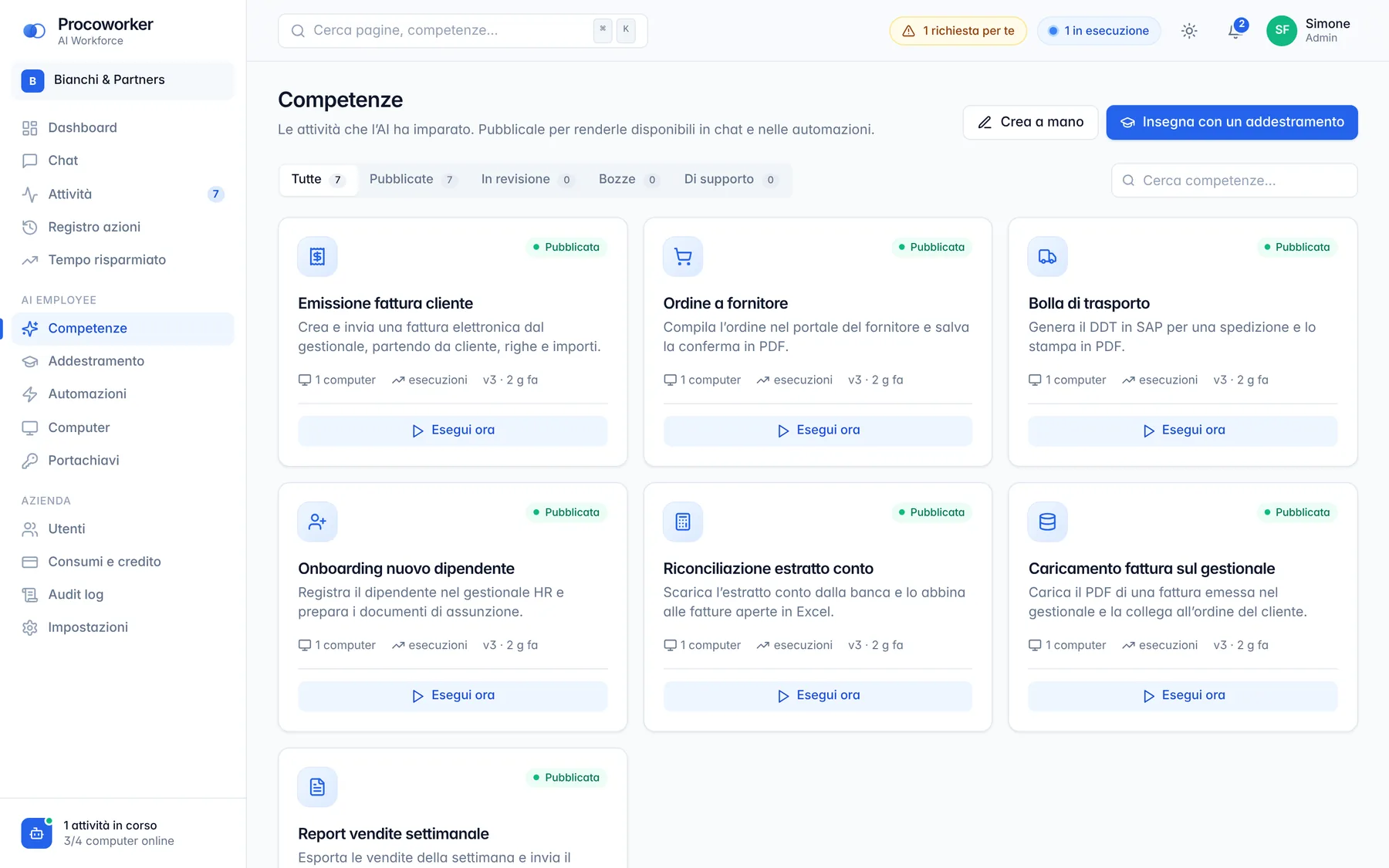Open Consumi e credito page
Screen dimensions: 1389x868
[x=123, y=562]
